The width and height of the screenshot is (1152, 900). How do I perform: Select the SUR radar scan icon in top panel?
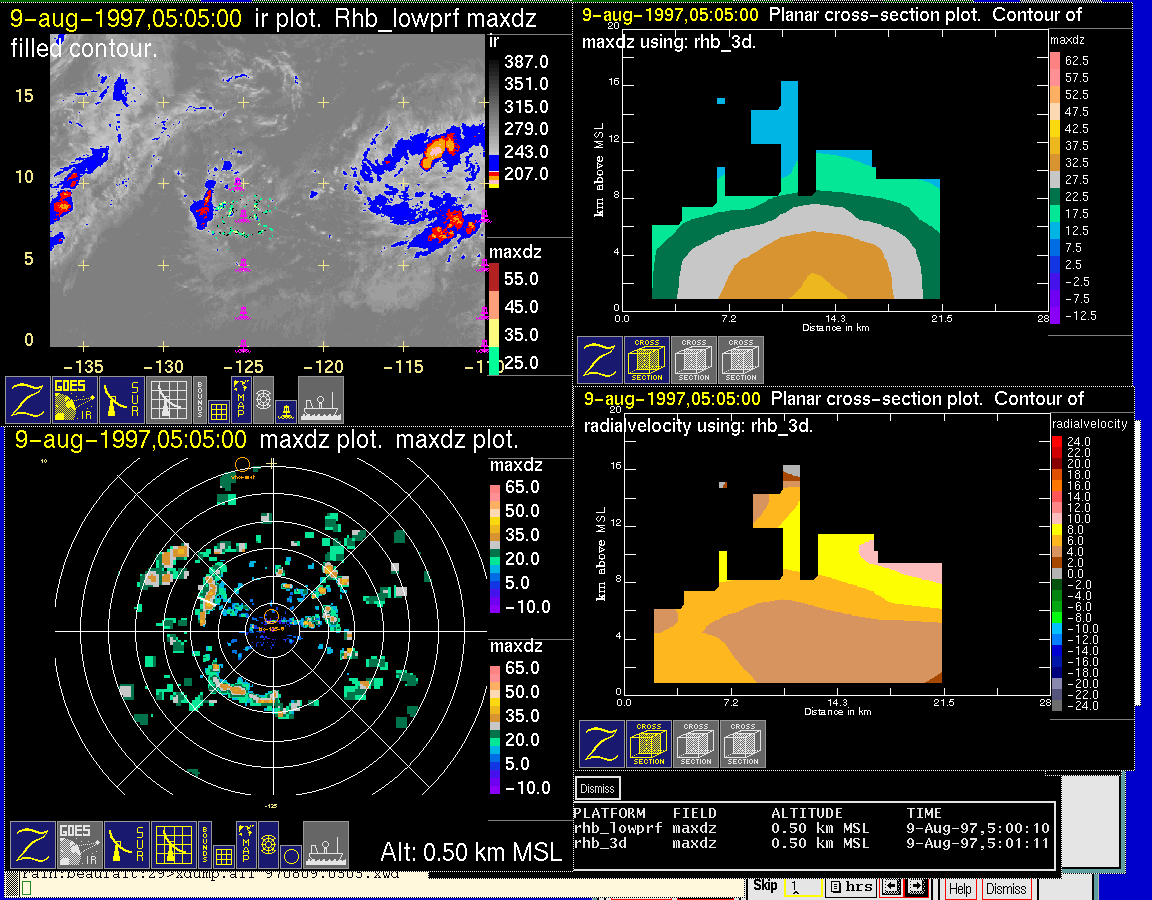click(x=122, y=399)
